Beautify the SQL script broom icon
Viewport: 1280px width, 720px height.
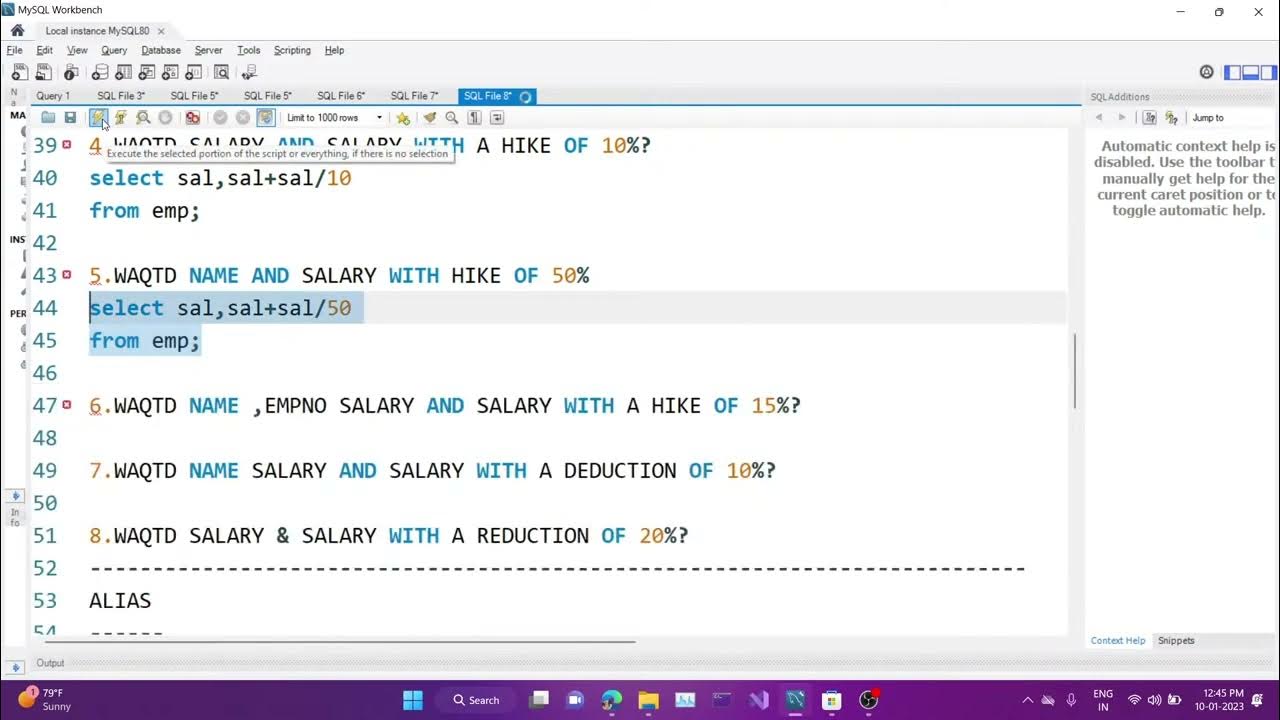430,118
